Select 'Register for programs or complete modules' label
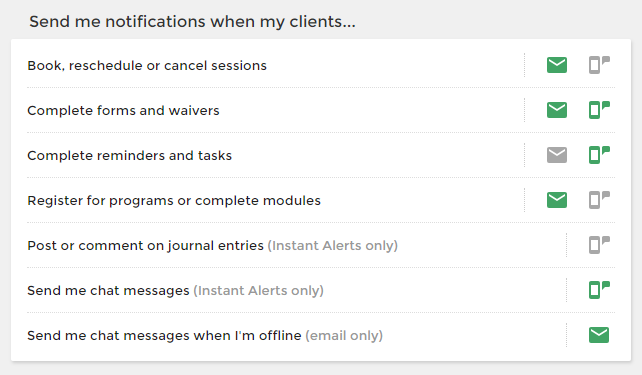This screenshot has height=375, width=642. [x=174, y=201]
